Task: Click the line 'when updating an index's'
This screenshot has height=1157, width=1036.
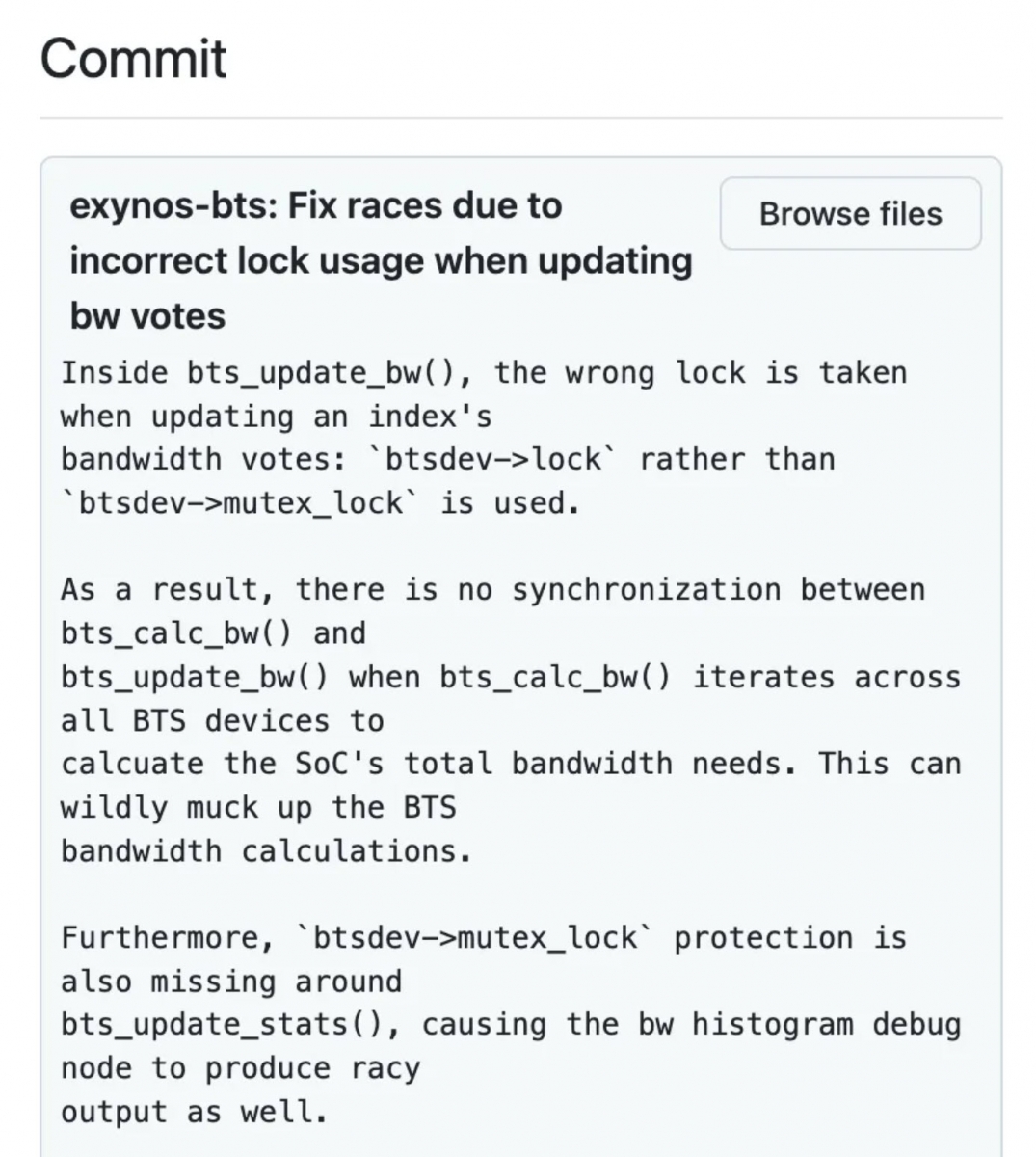Action: [276, 417]
